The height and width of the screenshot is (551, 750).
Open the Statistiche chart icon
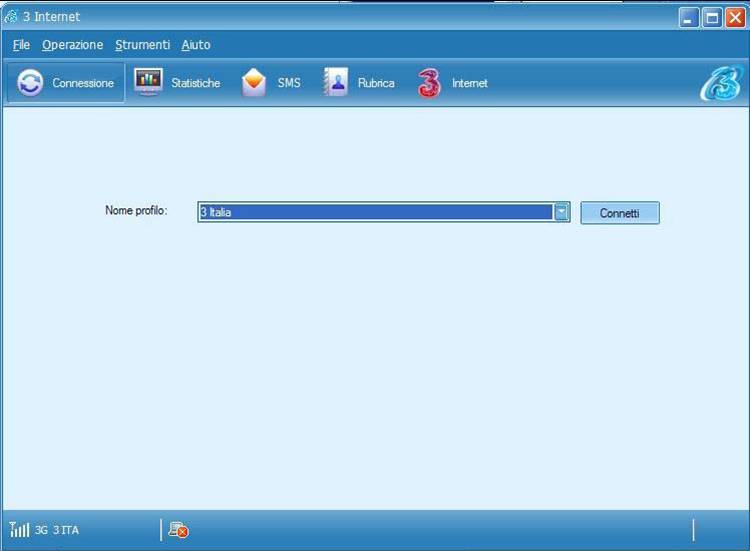149,82
